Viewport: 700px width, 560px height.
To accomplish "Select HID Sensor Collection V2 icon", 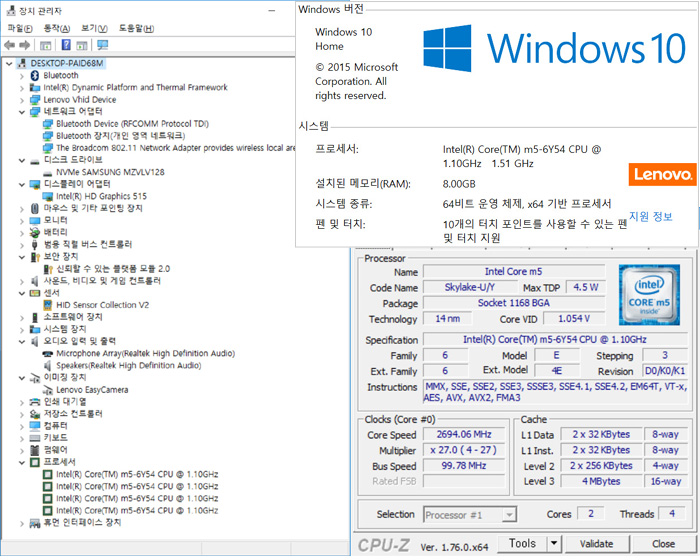I will 47,305.
